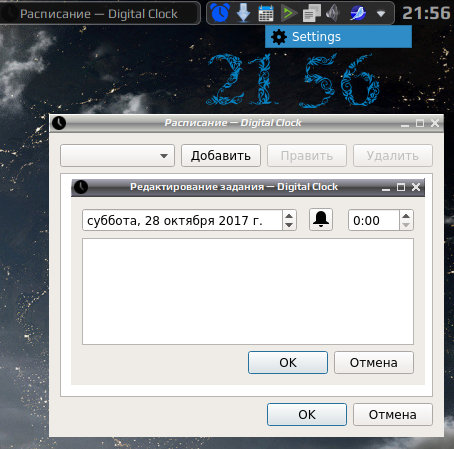The width and height of the screenshot is (454, 449).
Task: Open the download arrow tray icon
Action: (243, 13)
